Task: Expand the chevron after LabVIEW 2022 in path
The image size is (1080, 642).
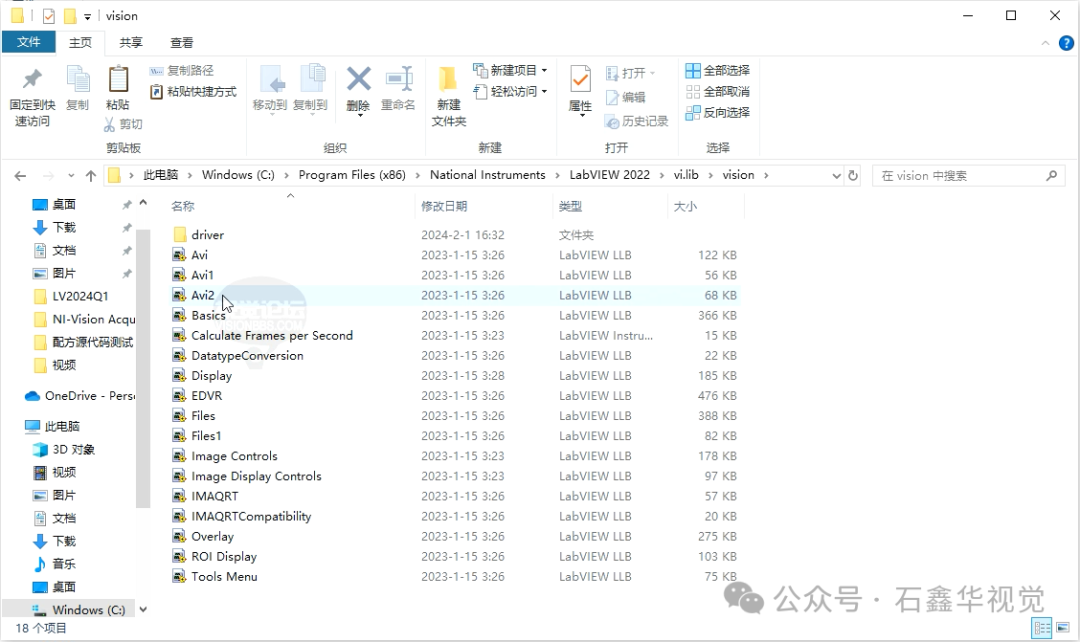Action: point(662,175)
